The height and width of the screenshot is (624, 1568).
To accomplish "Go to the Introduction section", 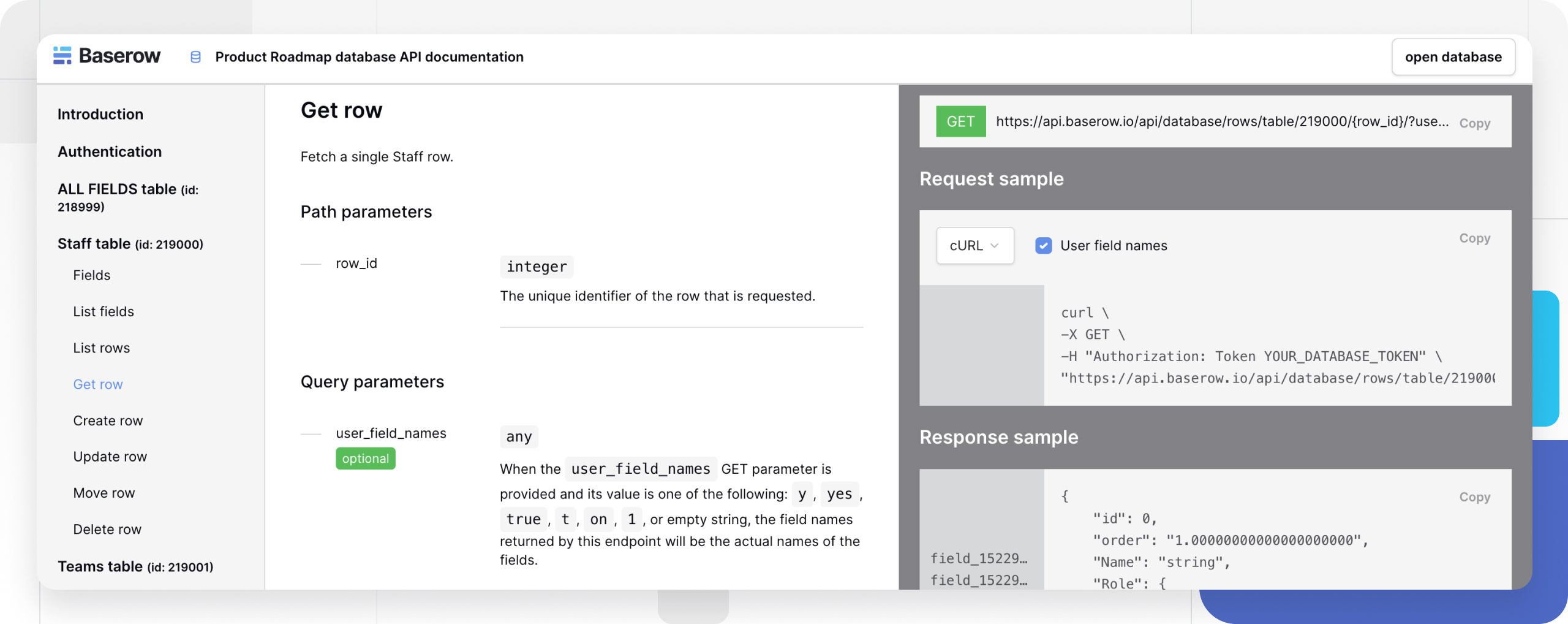I will (x=100, y=115).
